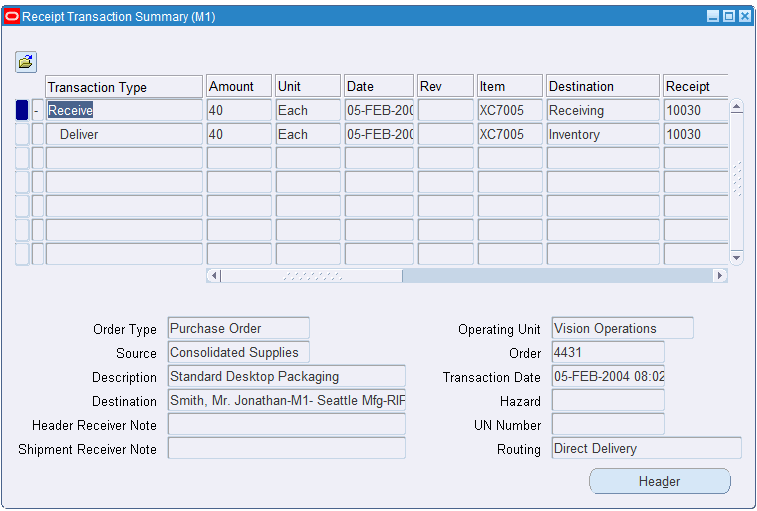Click the vertical scrollbar up arrow
This screenshot has width=757, height=511.
point(736,107)
